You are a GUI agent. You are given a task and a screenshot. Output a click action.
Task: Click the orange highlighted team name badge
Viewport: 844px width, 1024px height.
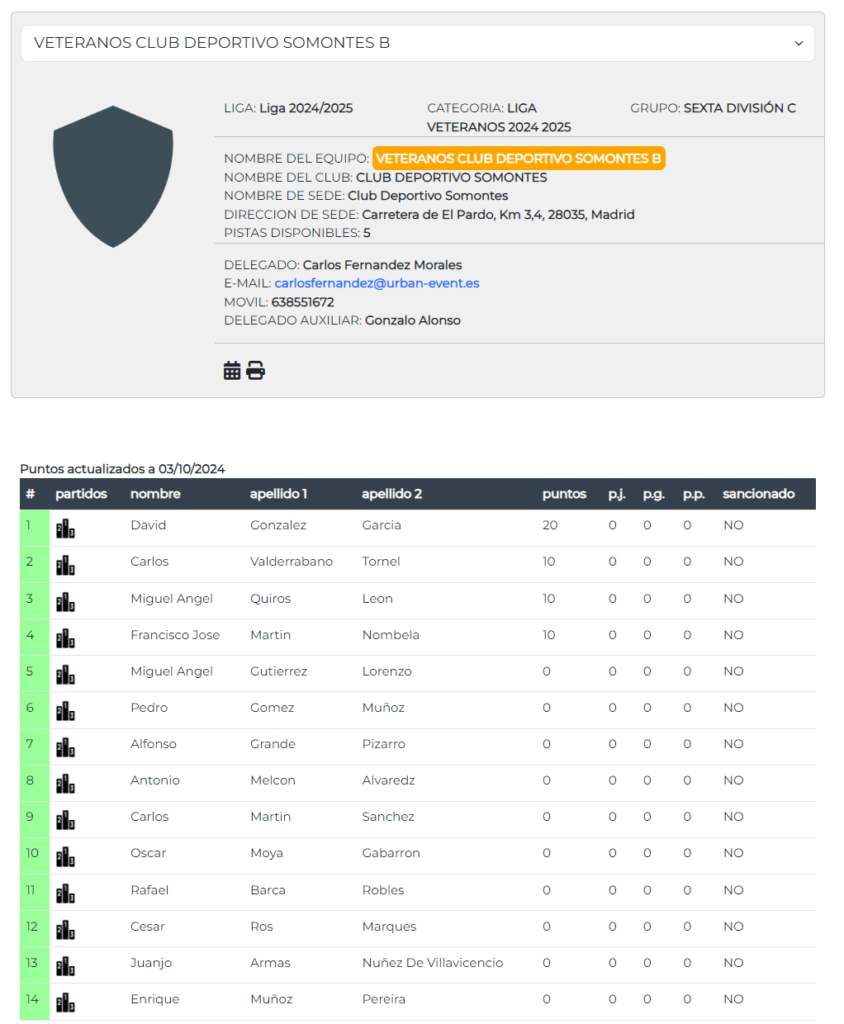coord(519,158)
